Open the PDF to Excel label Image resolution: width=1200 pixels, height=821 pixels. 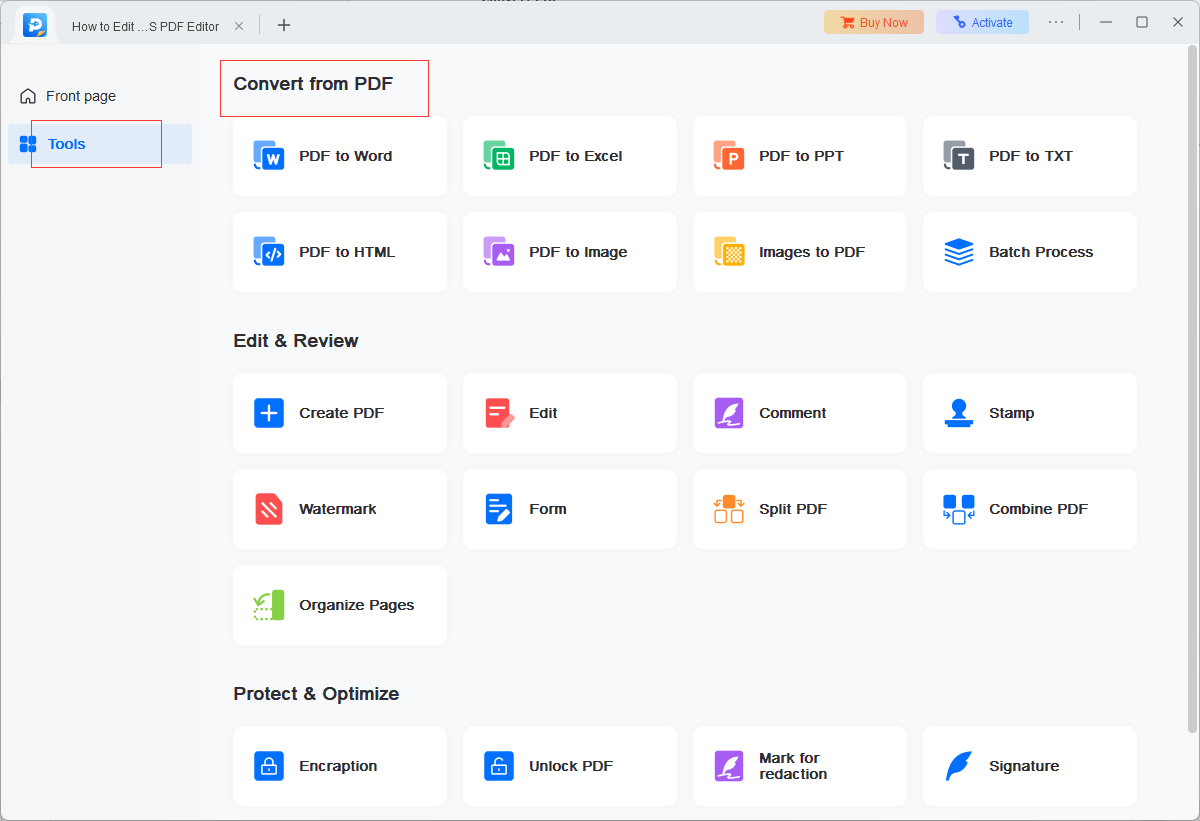click(x=576, y=156)
